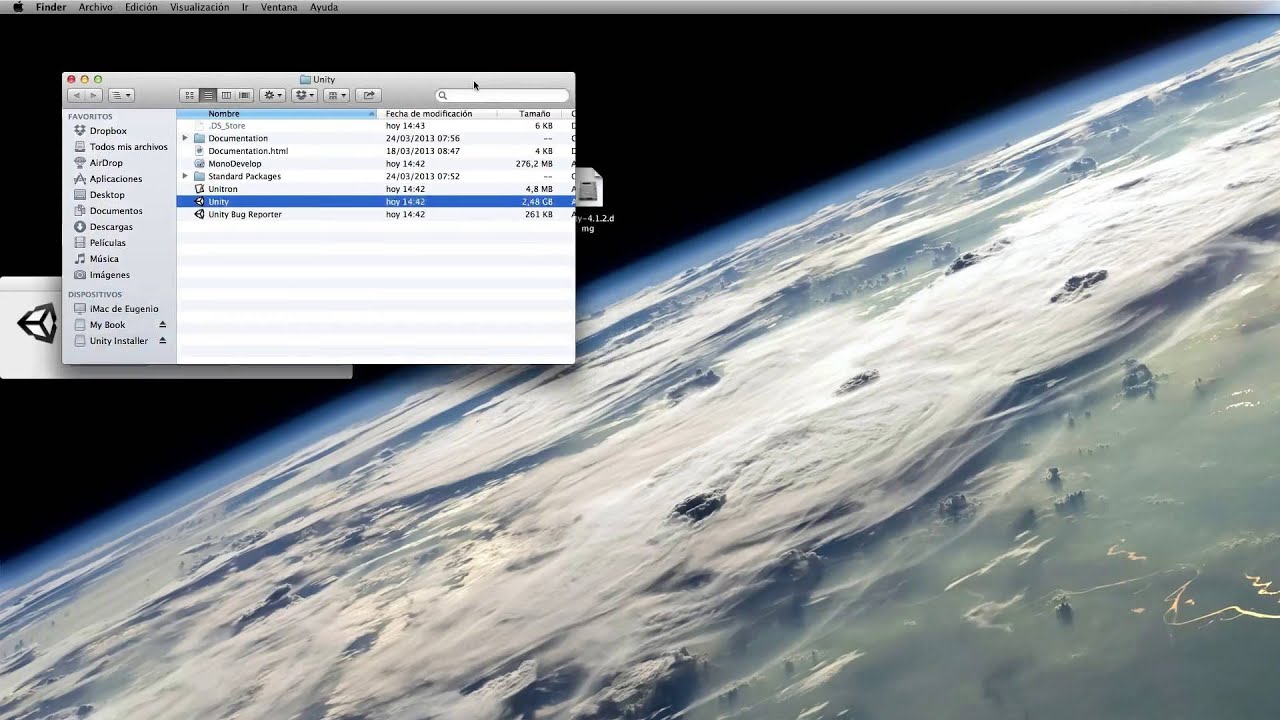Select the Documentation.html file
Screen dimensions: 1280x720
coord(375,151)
